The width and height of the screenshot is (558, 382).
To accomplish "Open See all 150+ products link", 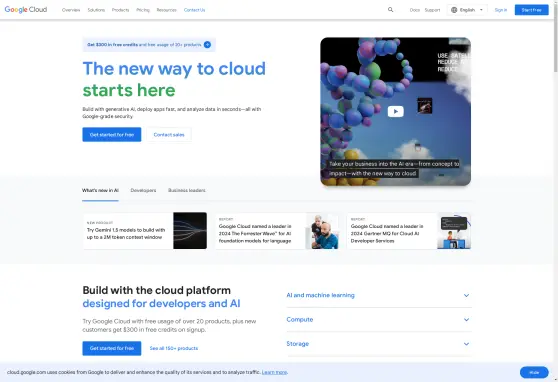I will [174, 348].
